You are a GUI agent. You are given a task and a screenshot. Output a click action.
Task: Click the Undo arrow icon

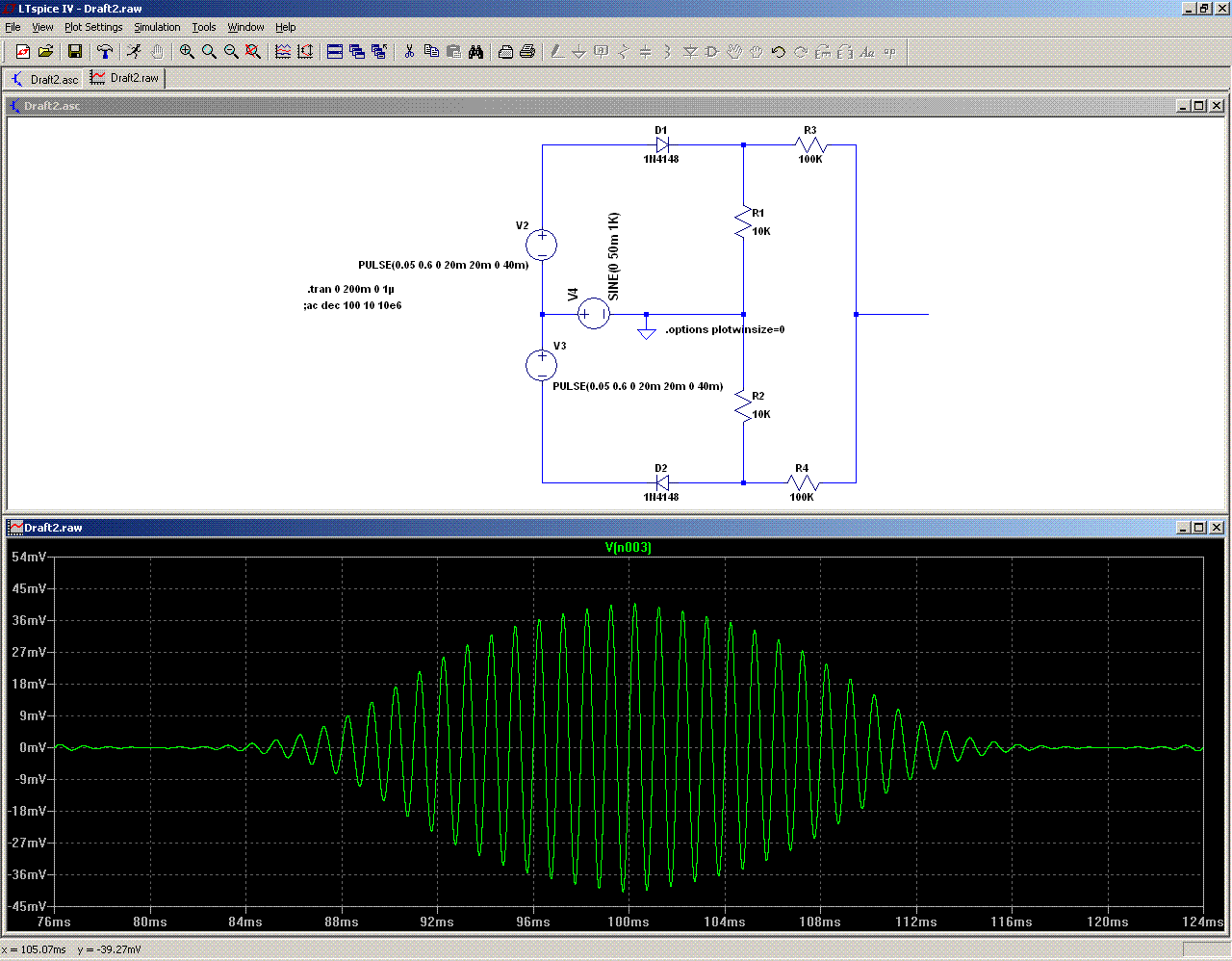[x=778, y=52]
